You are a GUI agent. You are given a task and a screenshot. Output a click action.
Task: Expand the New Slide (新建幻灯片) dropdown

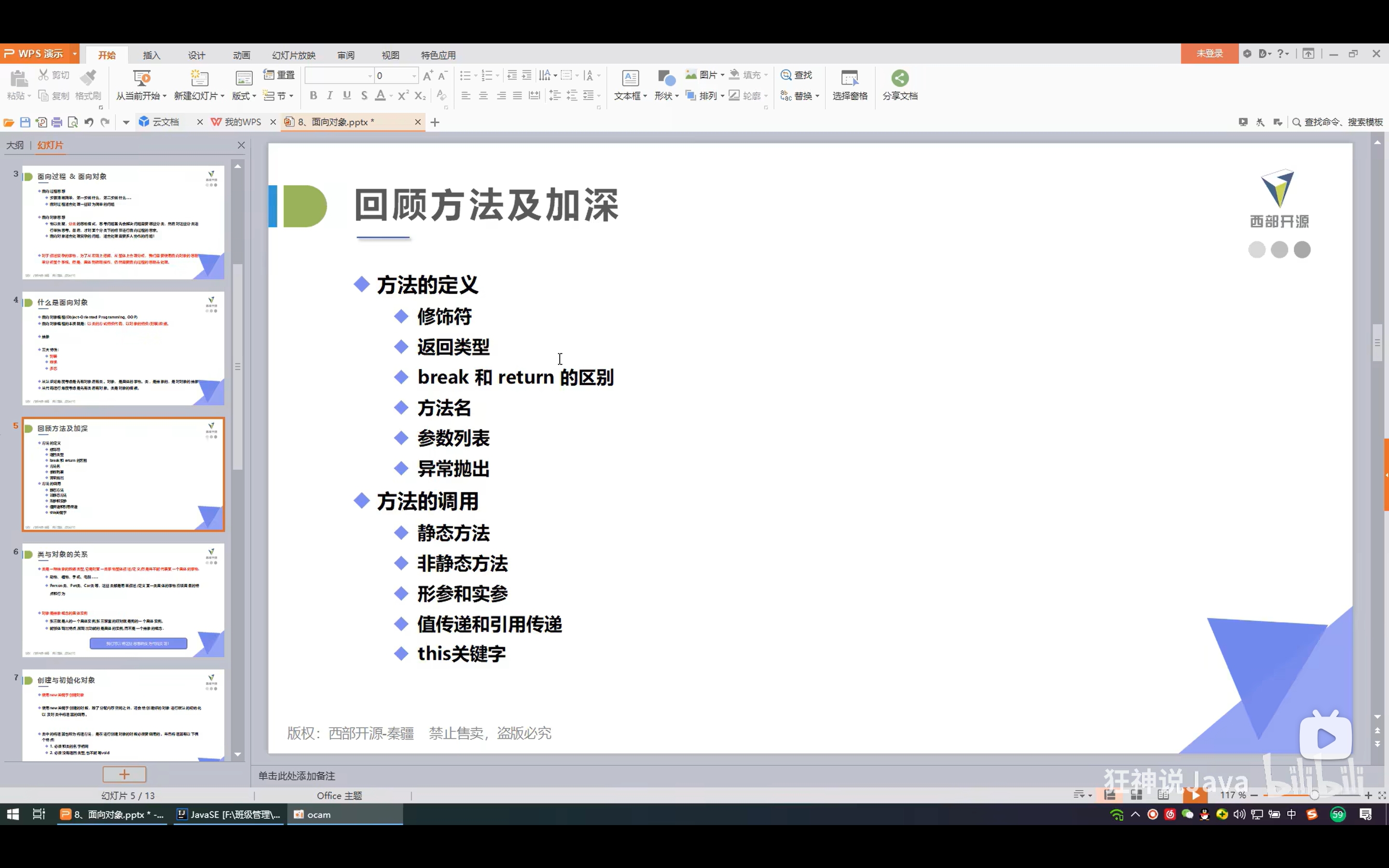tap(223, 96)
